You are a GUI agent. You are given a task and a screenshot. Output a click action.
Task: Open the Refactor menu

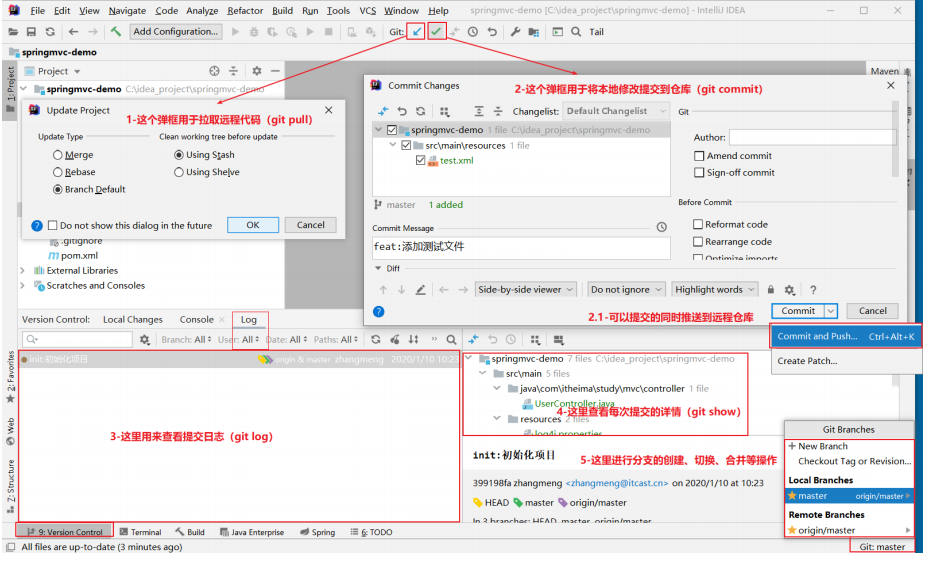click(x=245, y=11)
